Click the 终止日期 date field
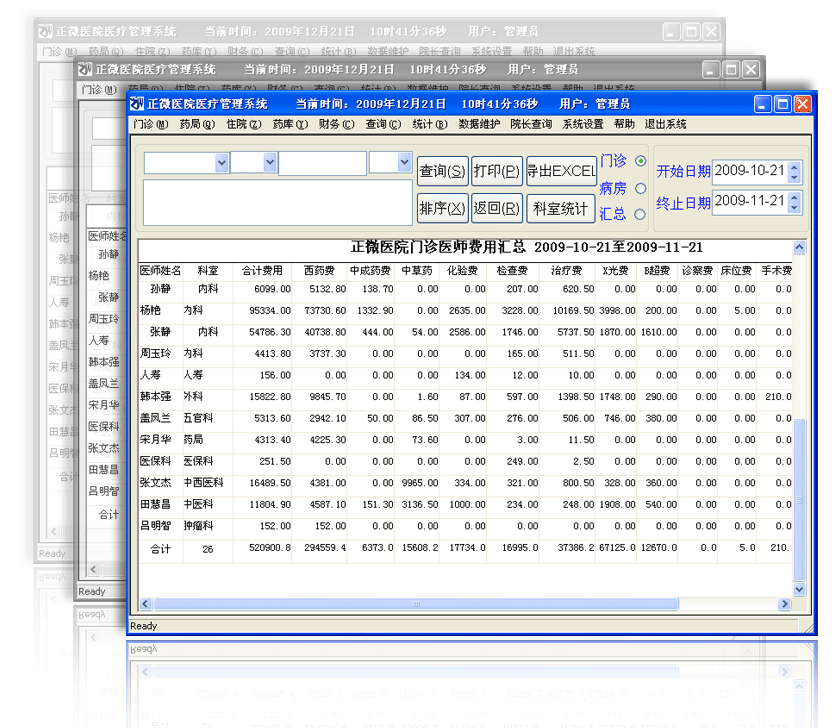This screenshot has width=839, height=728. [750, 202]
